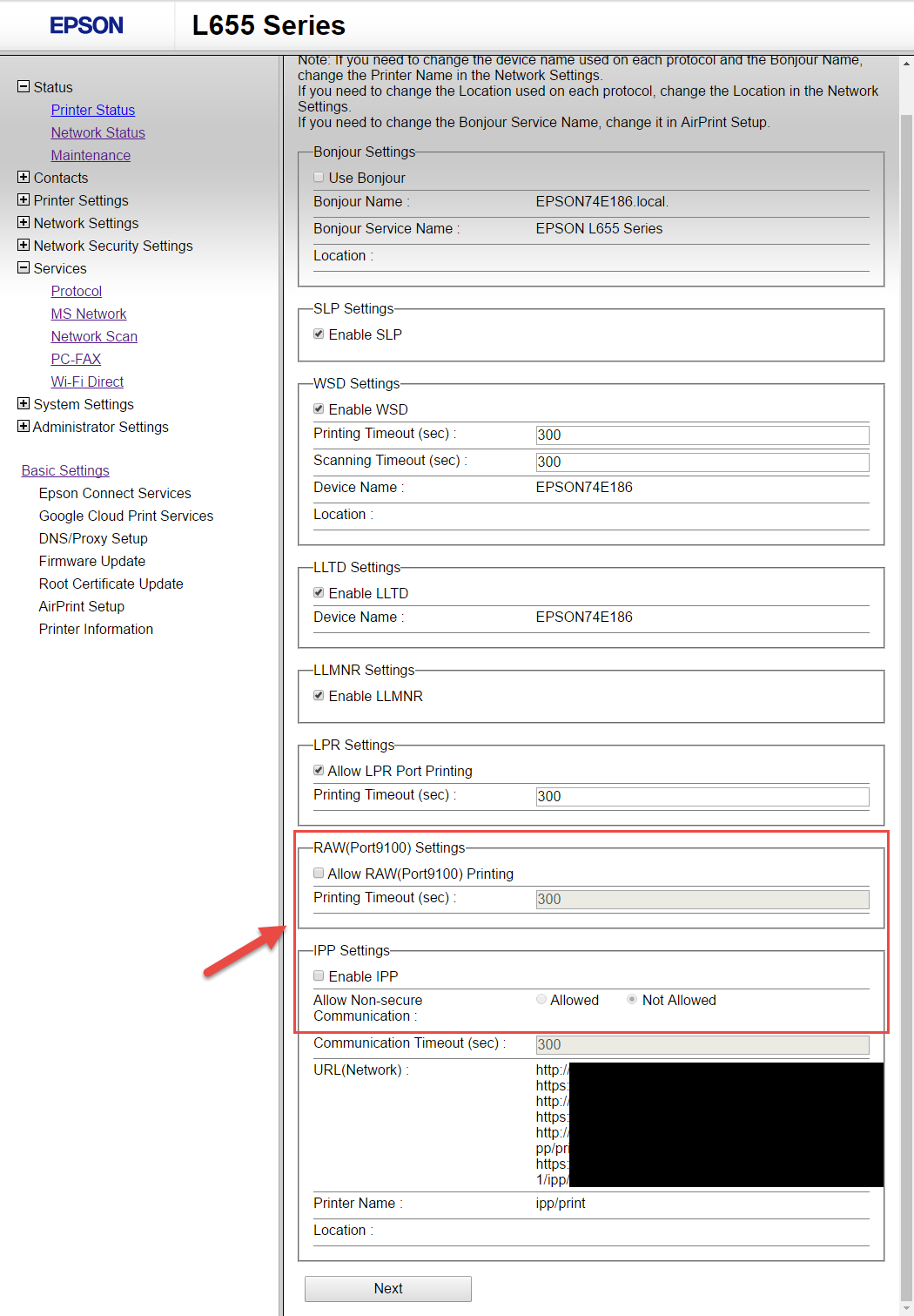Viewport: 914px width, 1316px height.
Task: Toggle the Use Bonjour checkbox
Action: 319,177
